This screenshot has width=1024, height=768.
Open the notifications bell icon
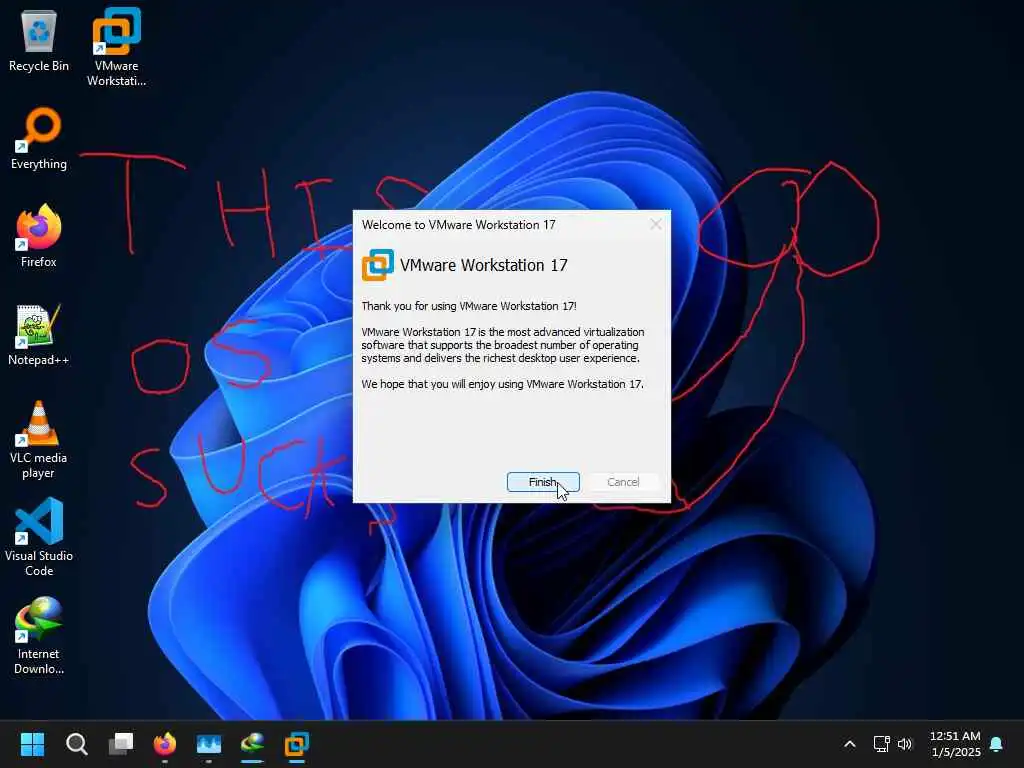(x=997, y=744)
